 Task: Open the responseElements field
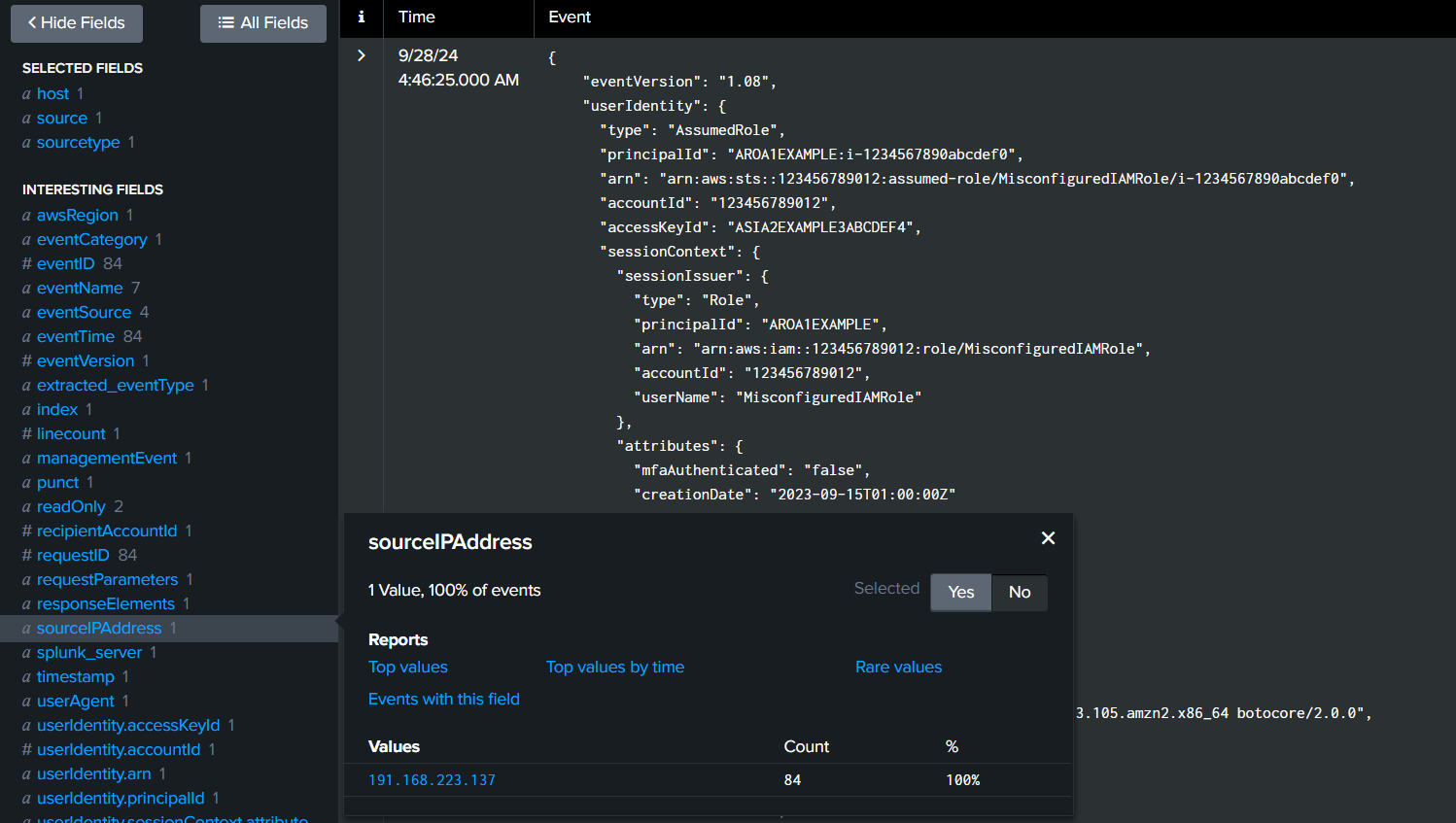click(106, 603)
